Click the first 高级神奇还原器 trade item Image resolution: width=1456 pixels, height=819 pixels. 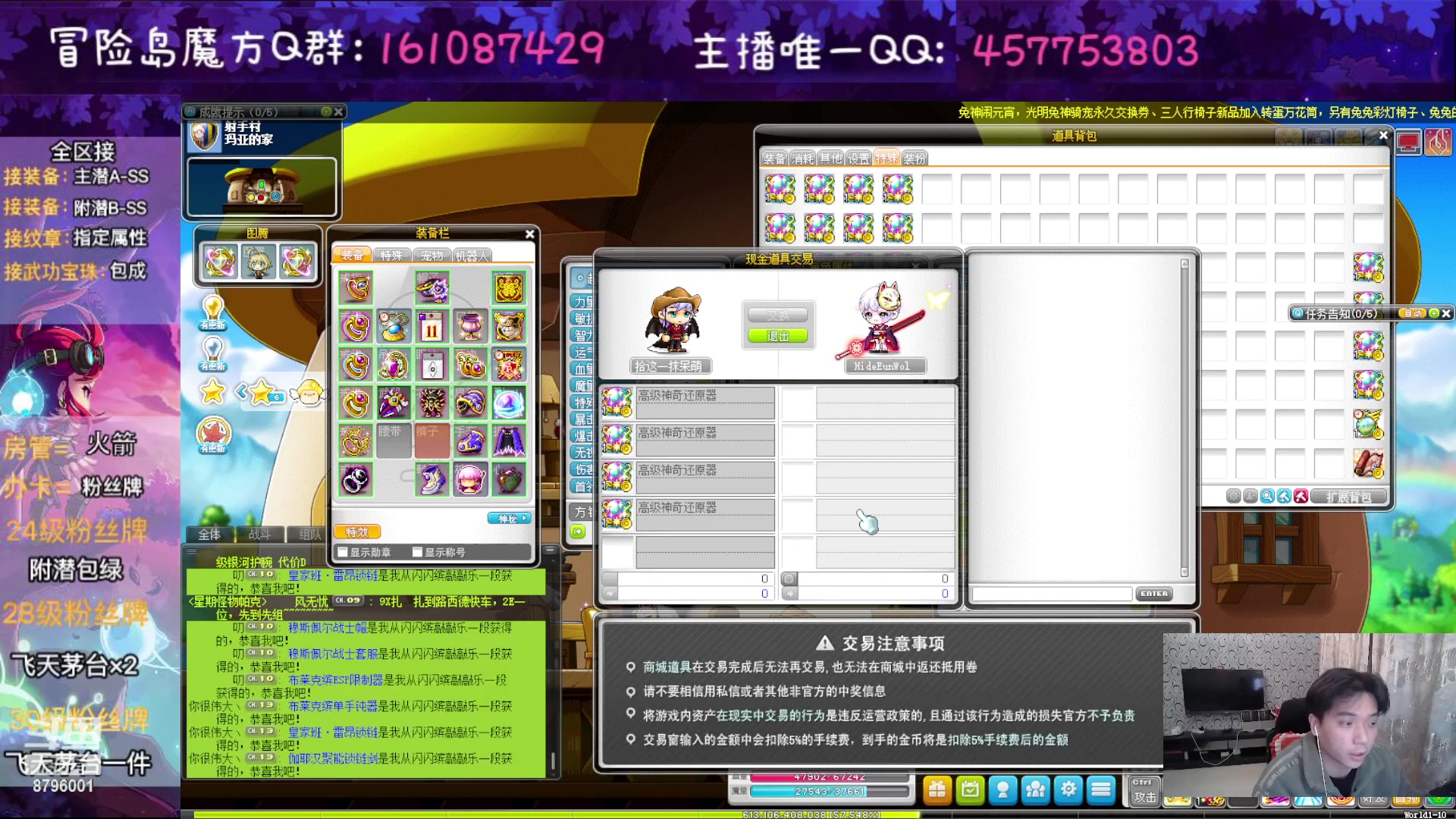[689, 403]
